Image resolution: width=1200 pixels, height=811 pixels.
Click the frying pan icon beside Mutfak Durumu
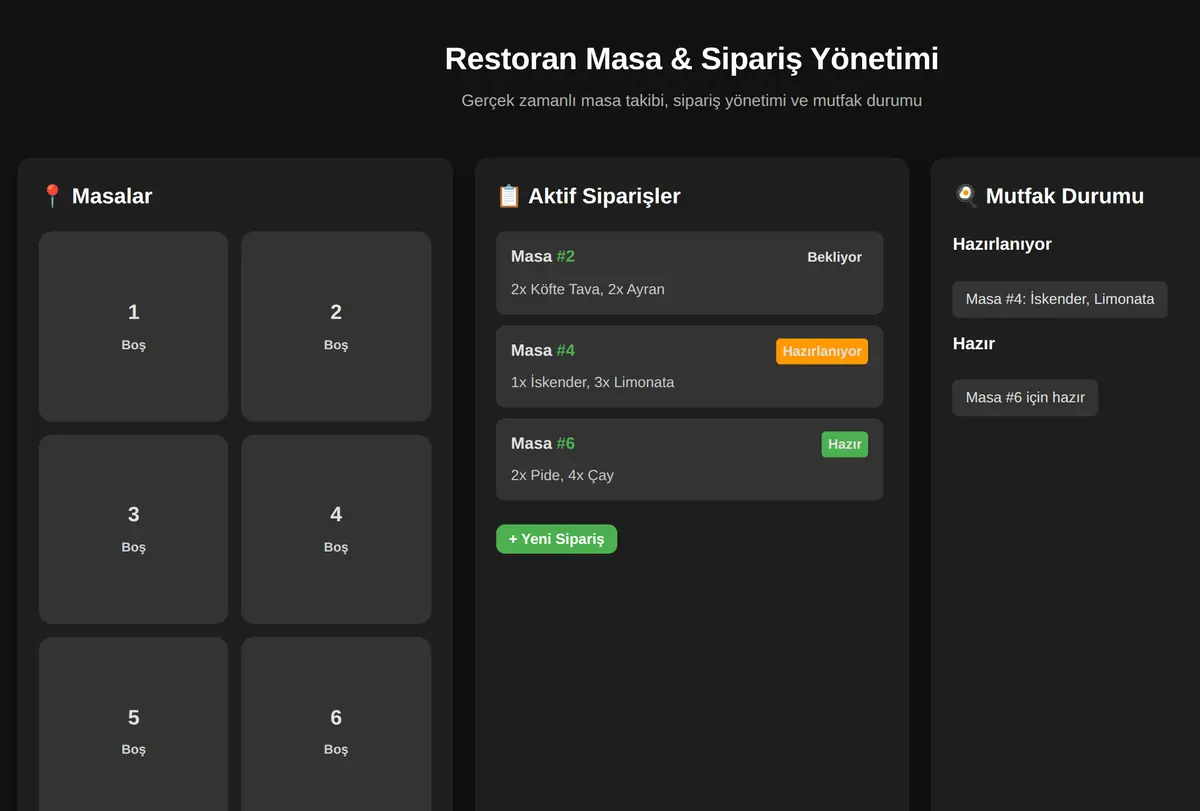pos(965,196)
